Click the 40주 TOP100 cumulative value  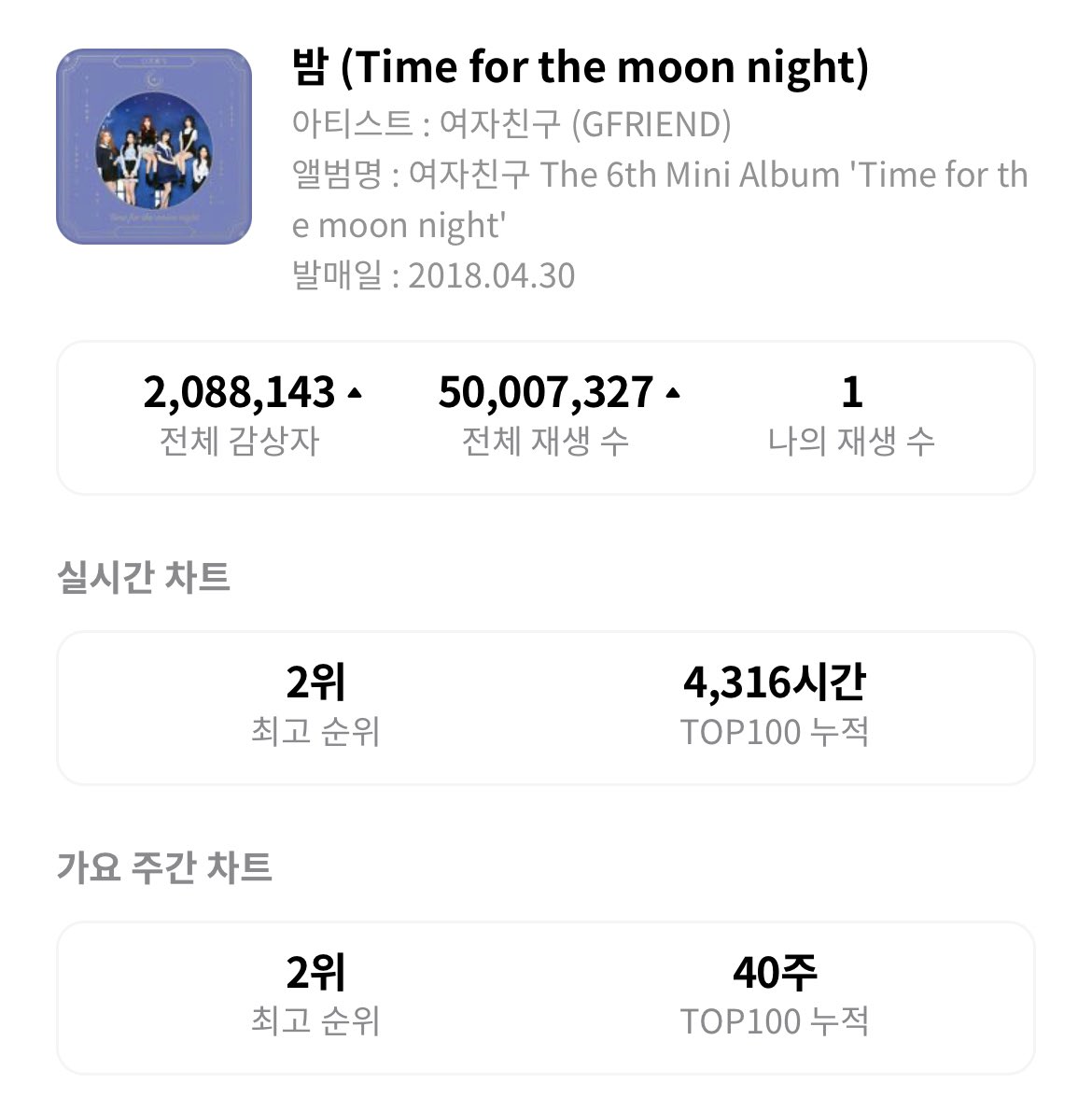click(x=775, y=973)
